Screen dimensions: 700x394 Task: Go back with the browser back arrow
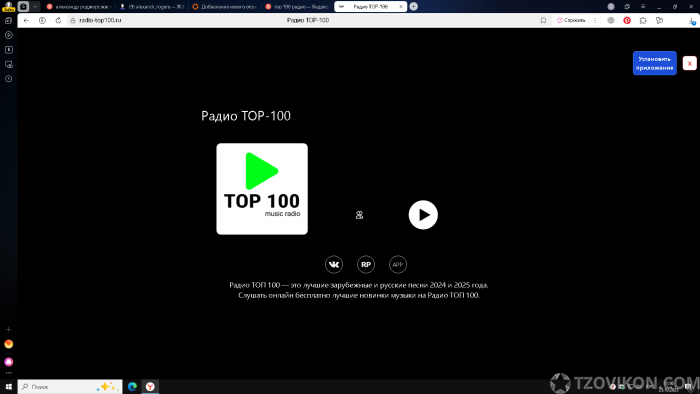26,21
